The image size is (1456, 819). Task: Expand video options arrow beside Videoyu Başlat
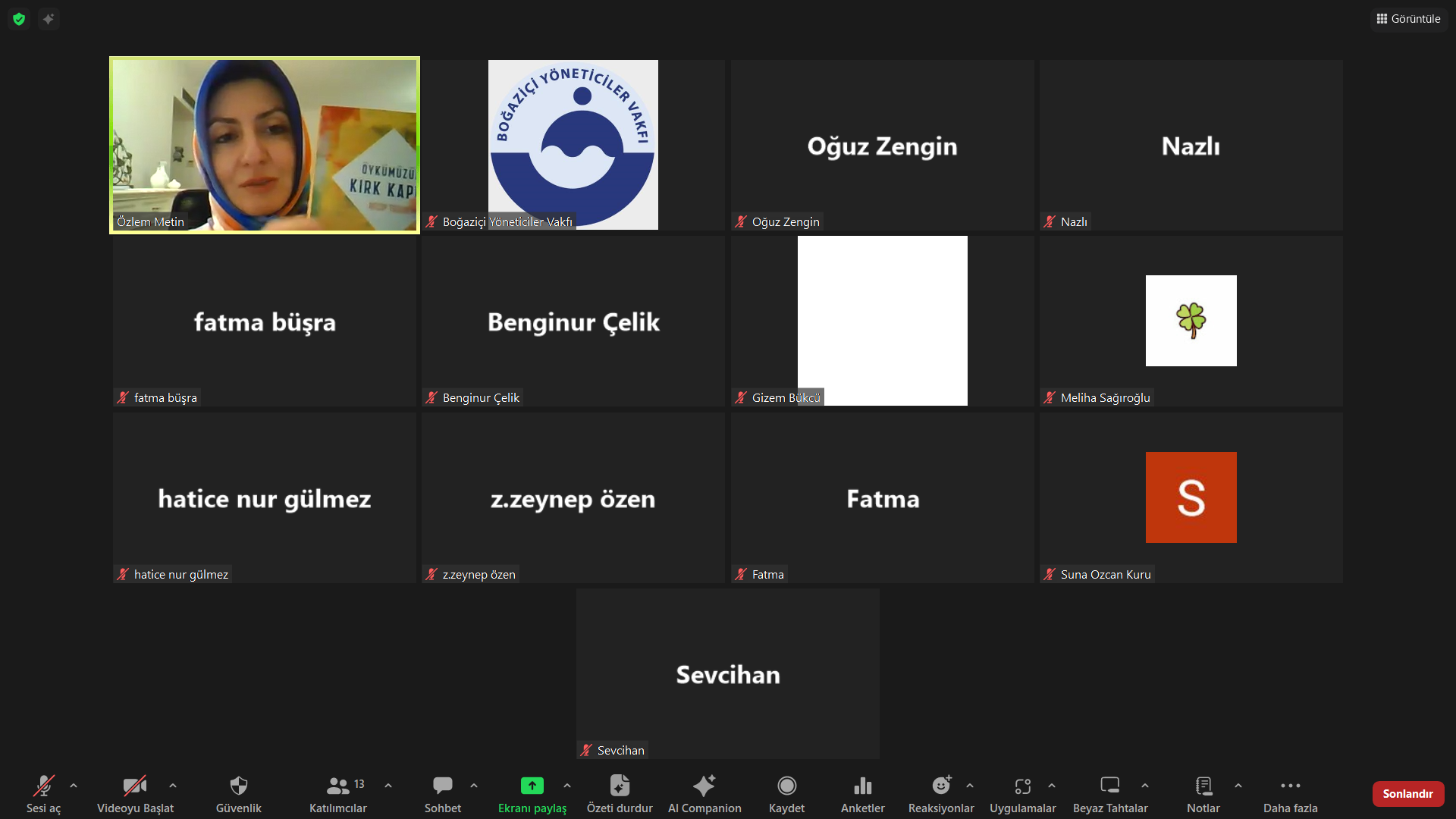coord(173,786)
